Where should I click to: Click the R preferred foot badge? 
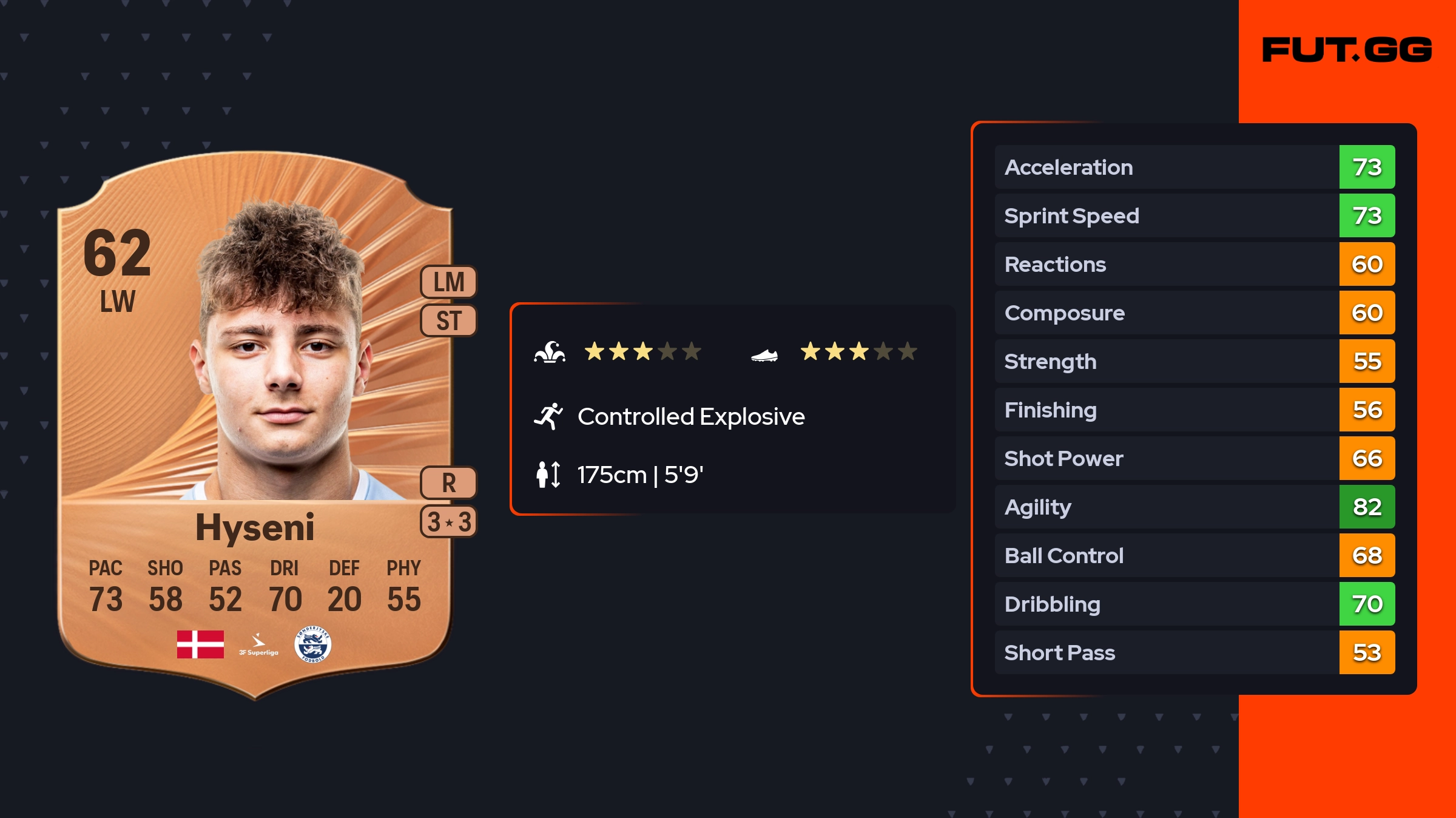point(449,483)
